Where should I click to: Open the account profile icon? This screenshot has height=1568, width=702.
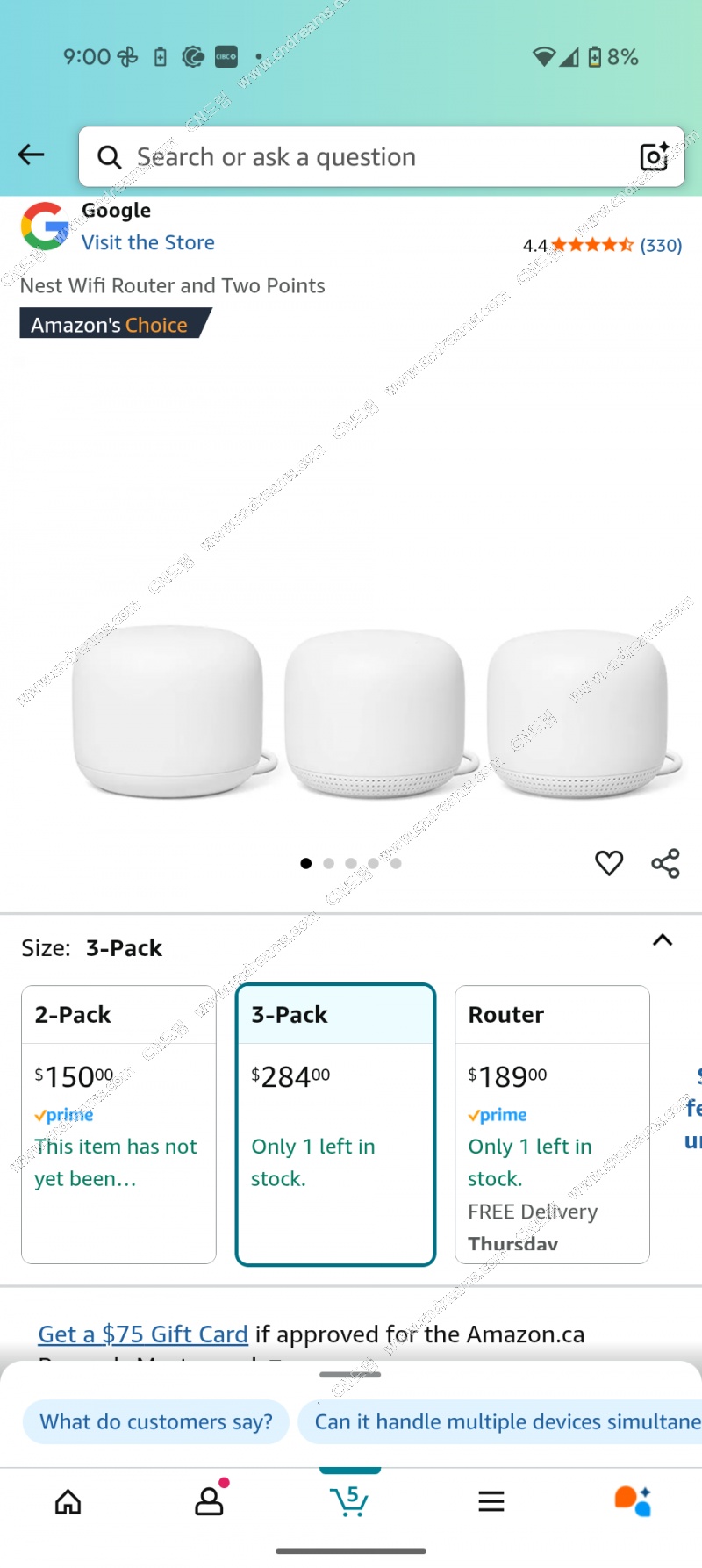210,1500
